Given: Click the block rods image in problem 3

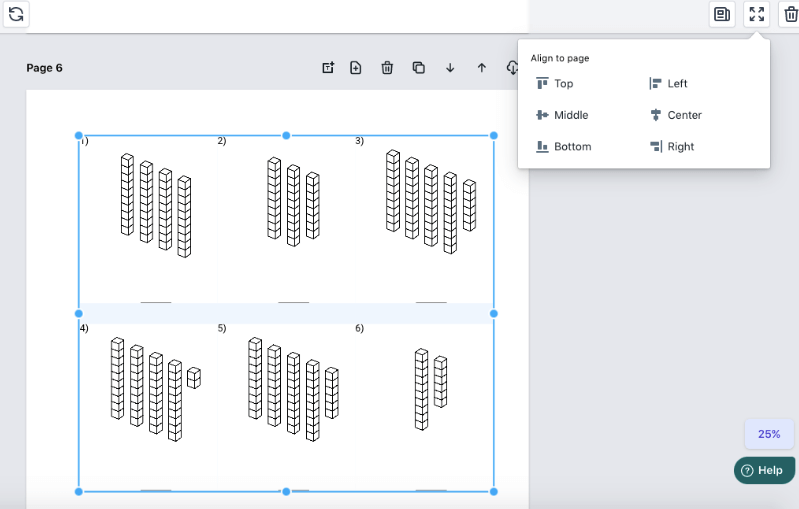Looking at the screenshot, I should click(431, 202).
